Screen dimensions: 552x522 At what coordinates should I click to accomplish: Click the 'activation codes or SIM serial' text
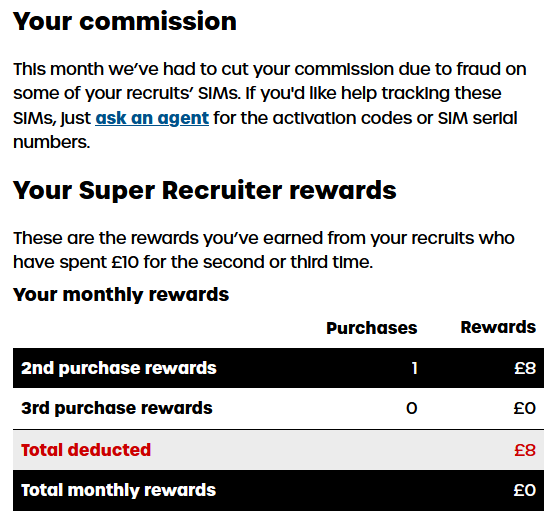click(x=395, y=118)
